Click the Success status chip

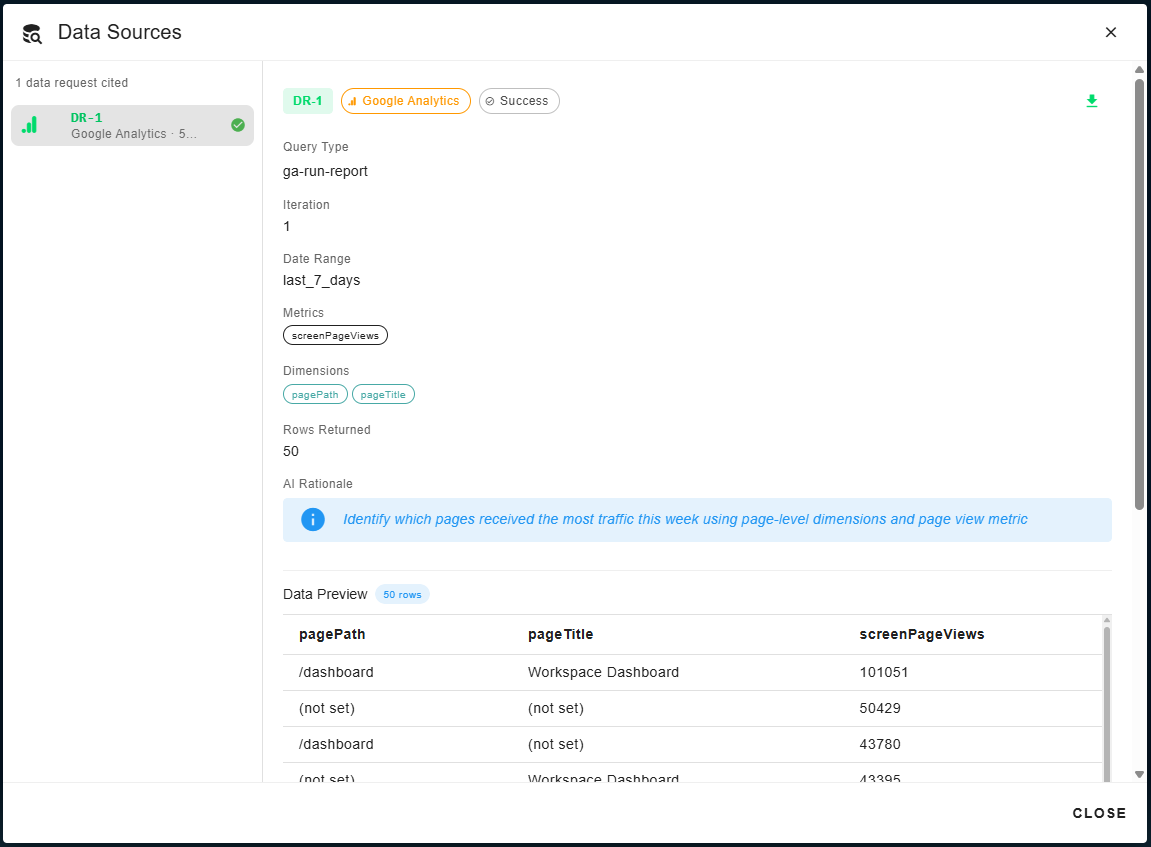(519, 100)
